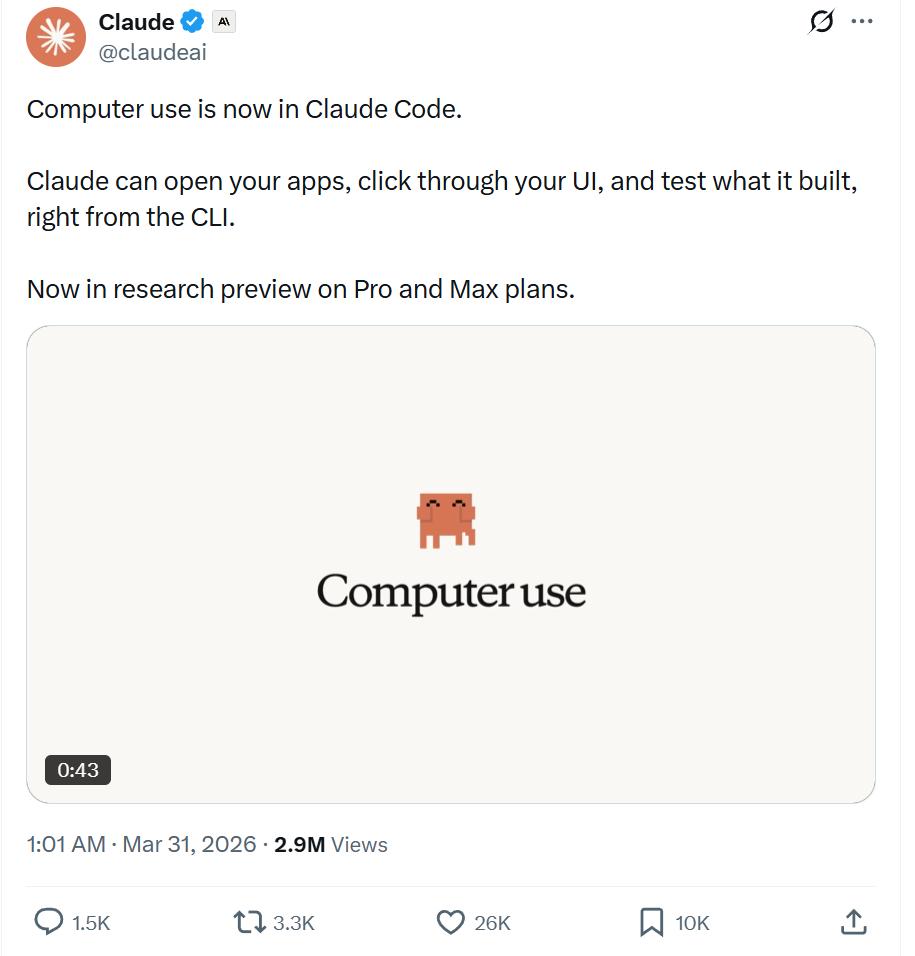Click the 0:43 duration badge
Viewport: 915px width, 956px height.
point(77,770)
